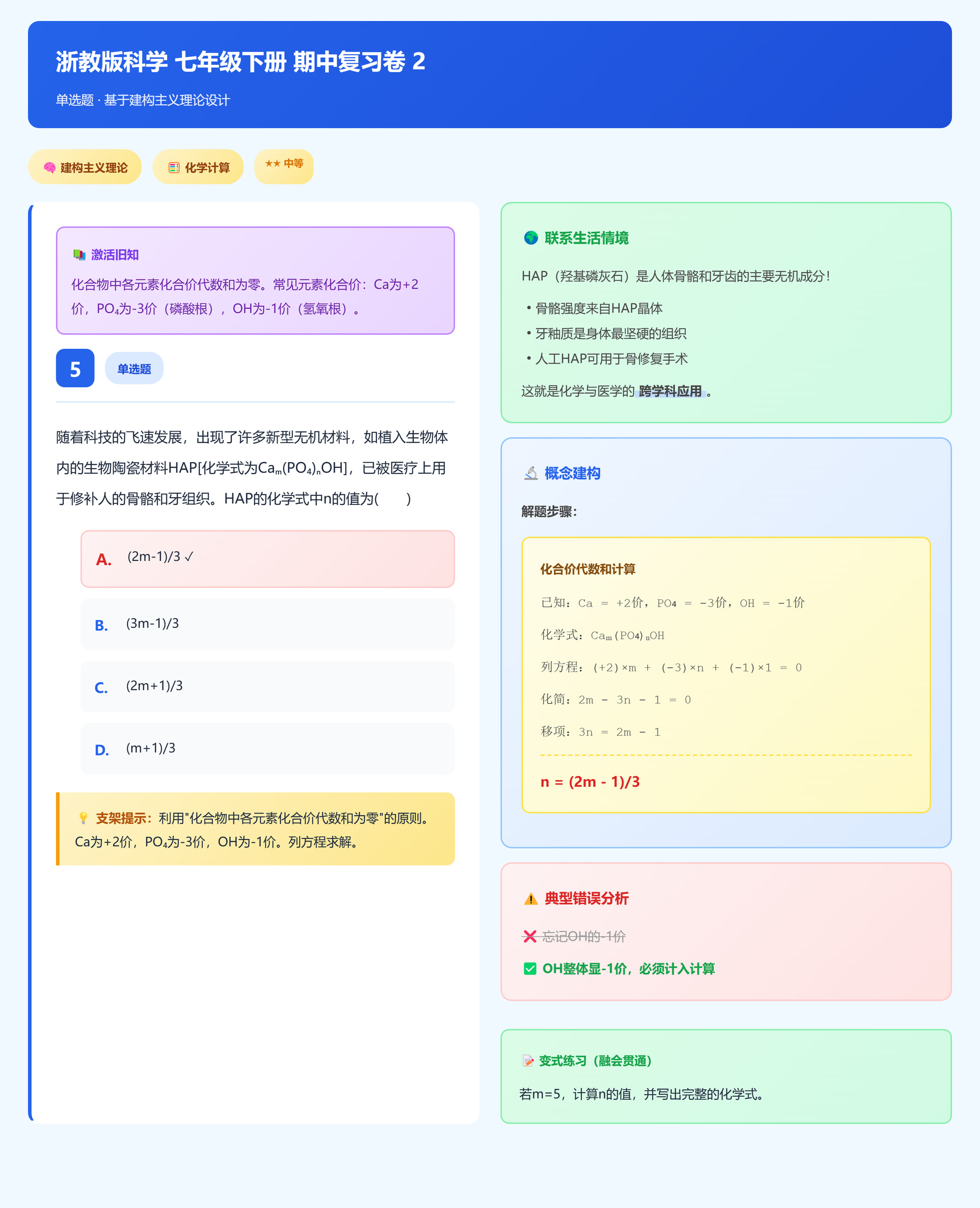
Task: Click the blue question number 5 badge
Action: (75, 368)
